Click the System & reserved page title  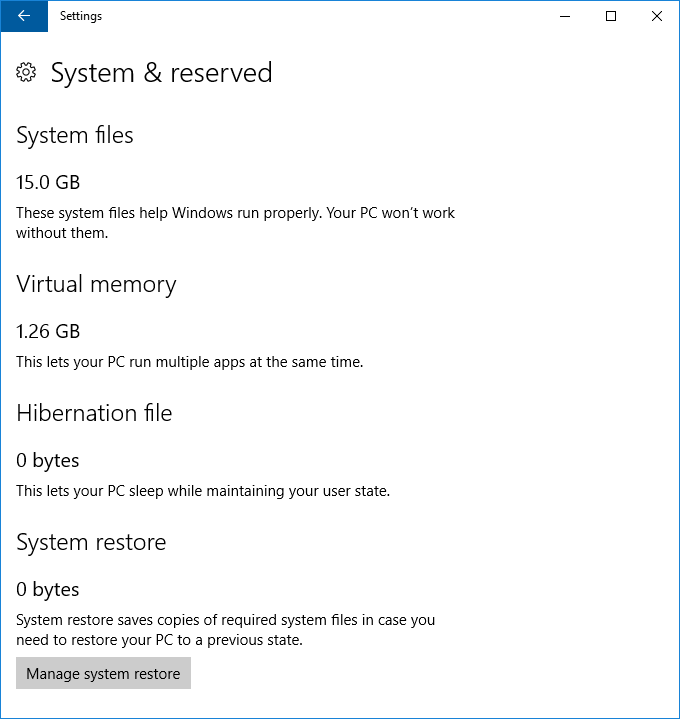click(x=161, y=73)
